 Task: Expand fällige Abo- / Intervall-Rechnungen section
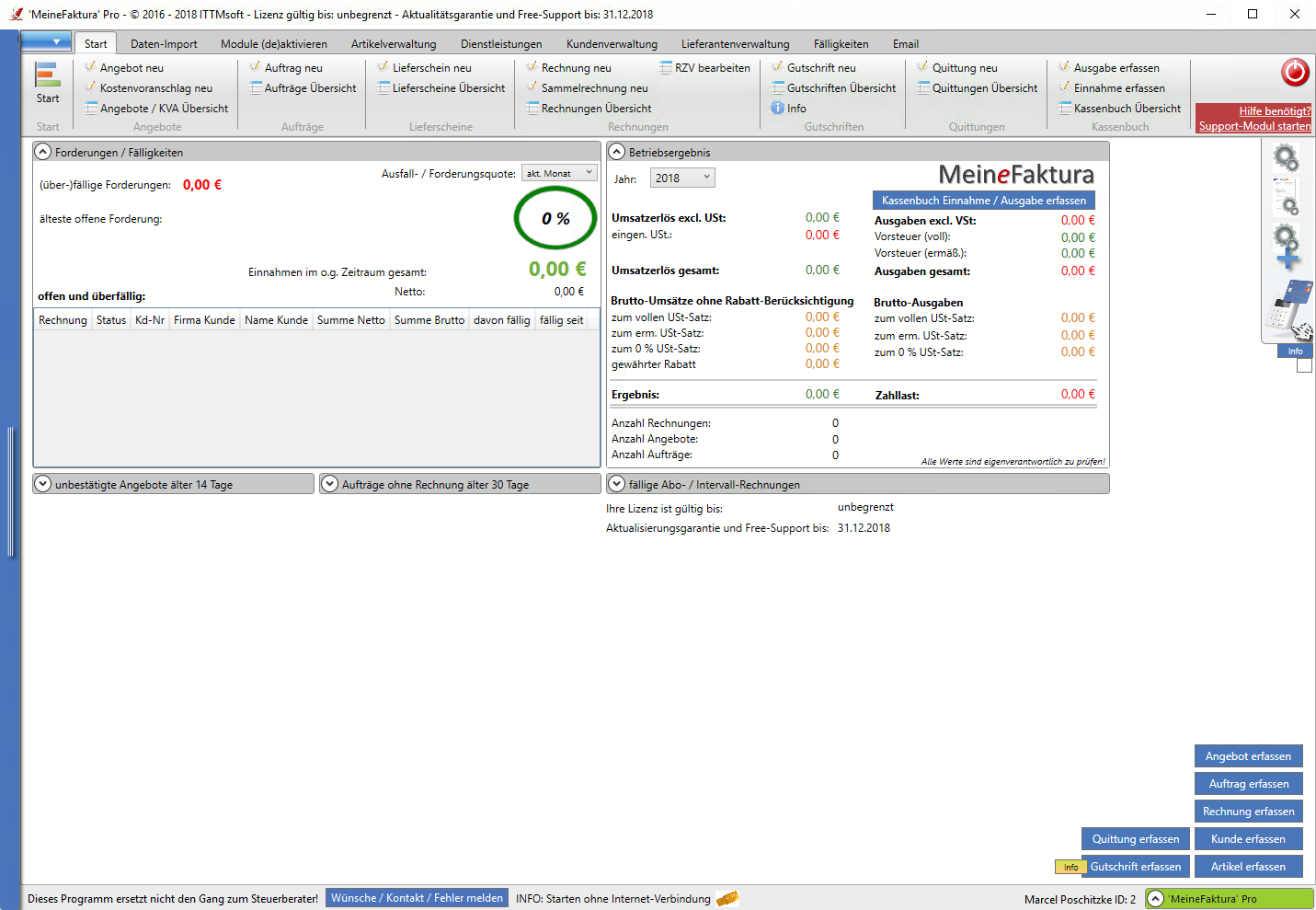pos(617,484)
